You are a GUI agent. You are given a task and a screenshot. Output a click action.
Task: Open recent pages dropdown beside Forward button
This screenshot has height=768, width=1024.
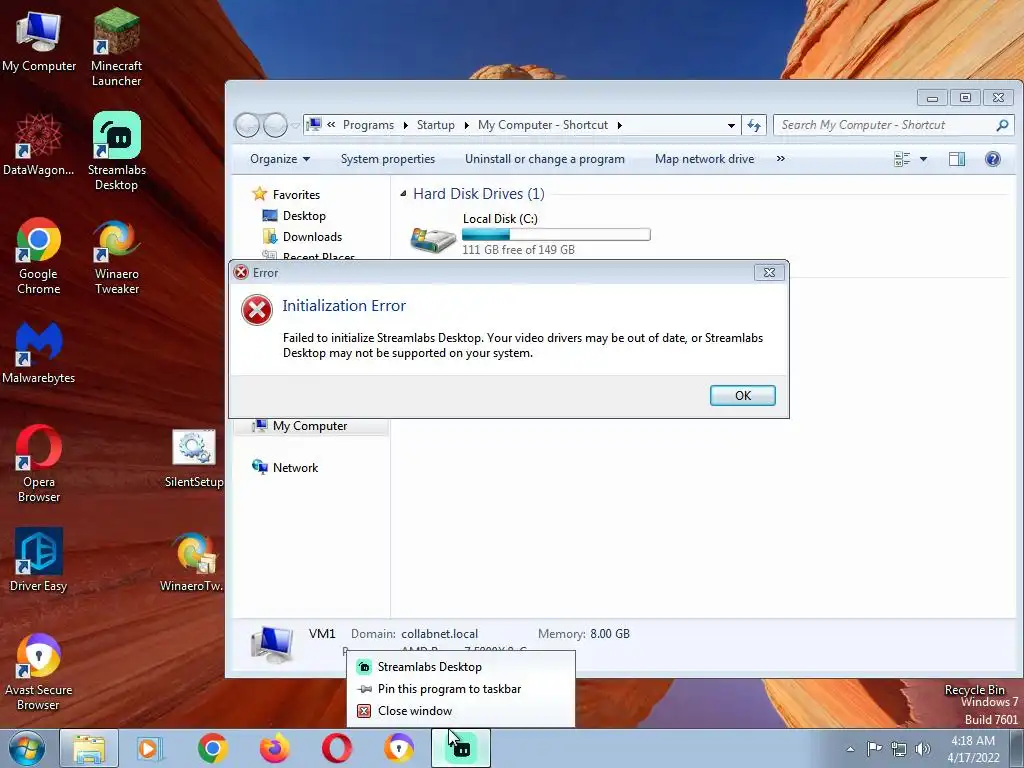coord(295,125)
